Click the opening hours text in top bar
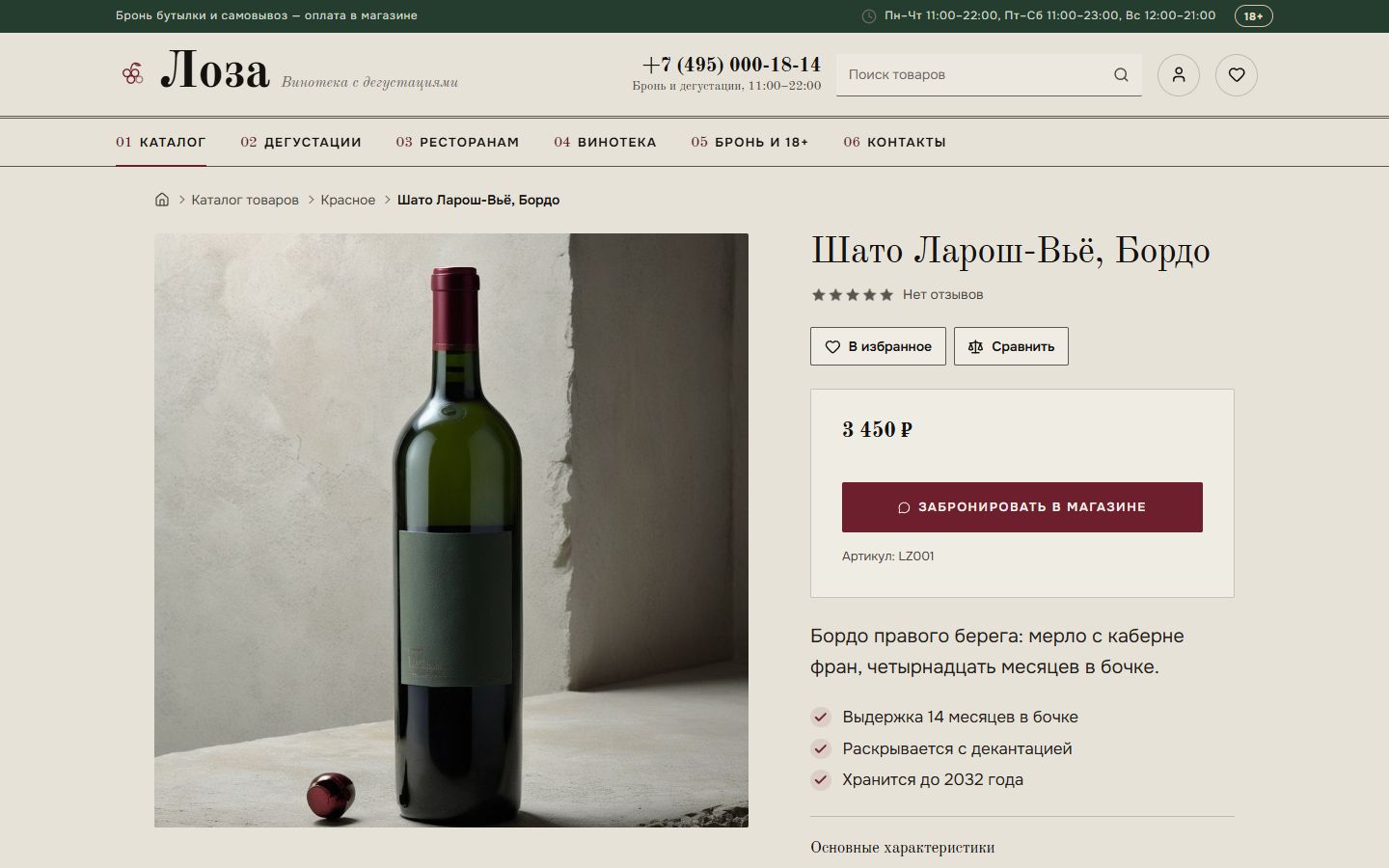 click(1049, 15)
